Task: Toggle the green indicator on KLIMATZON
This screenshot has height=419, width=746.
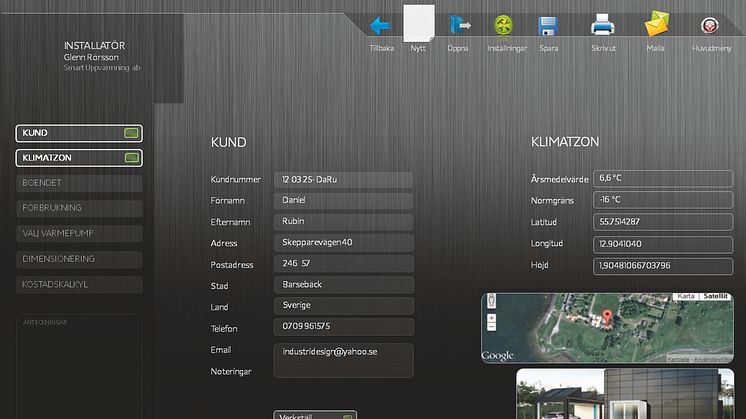Action: (132, 158)
